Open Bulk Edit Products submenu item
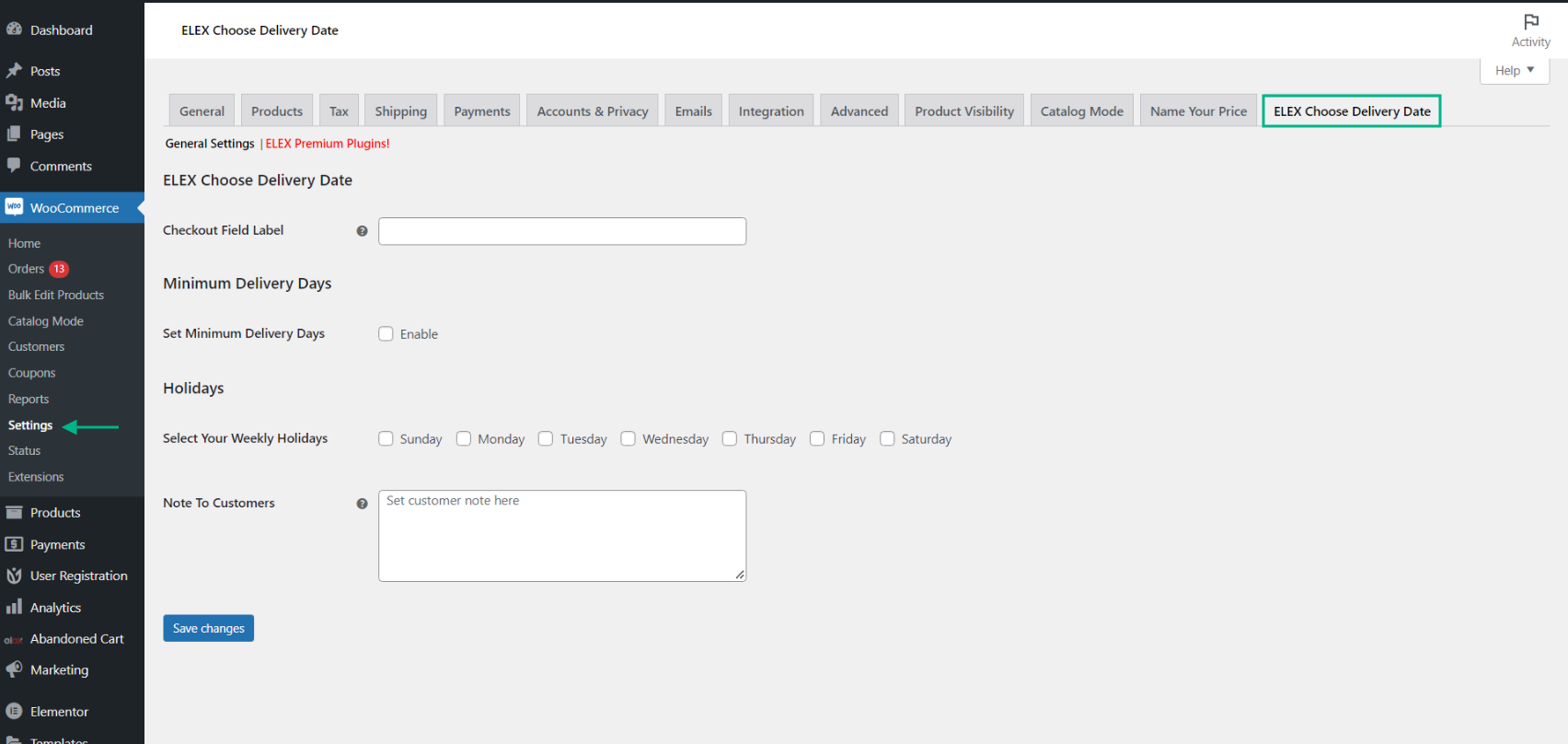This screenshot has width=1568, height=744. [x=56, y=295]
